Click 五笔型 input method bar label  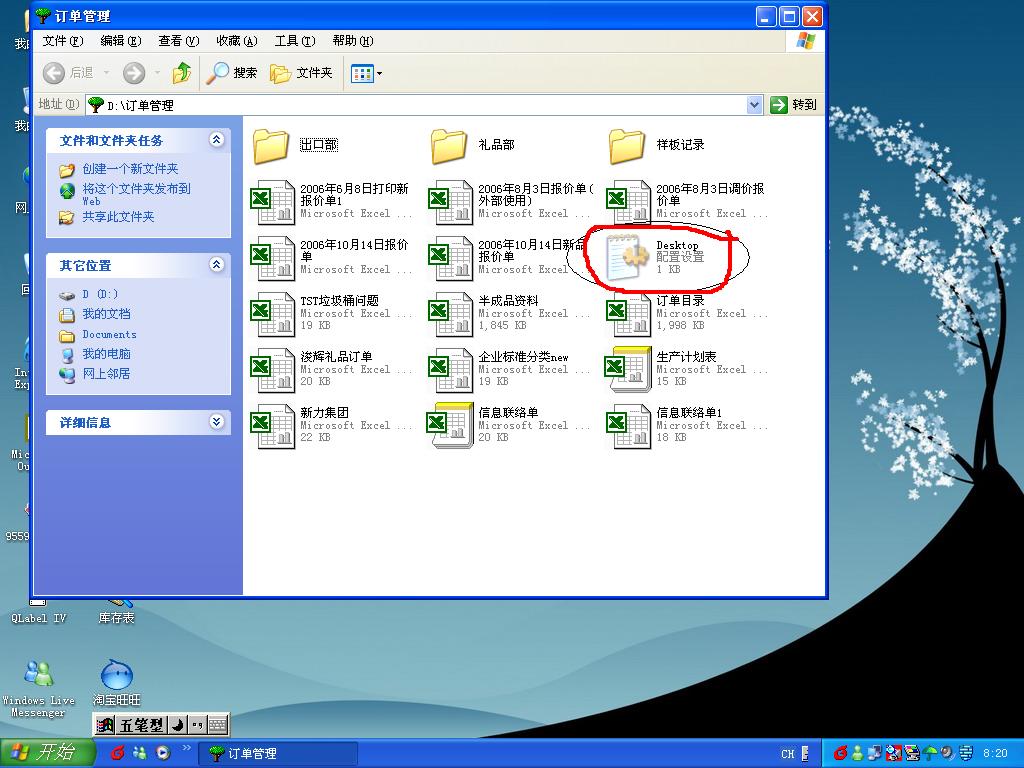(140, 725)
